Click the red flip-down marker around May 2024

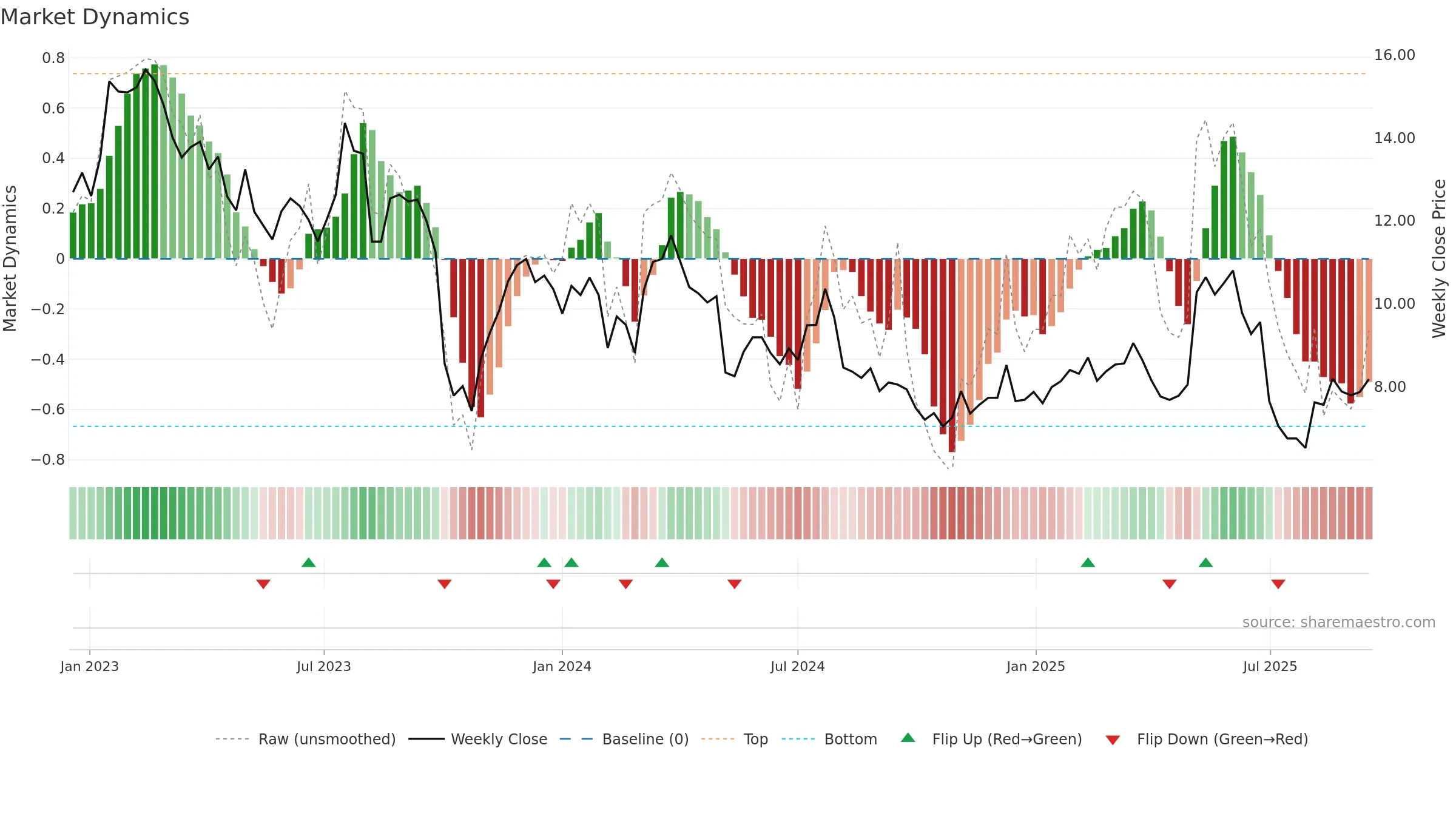tap(735, 584)
